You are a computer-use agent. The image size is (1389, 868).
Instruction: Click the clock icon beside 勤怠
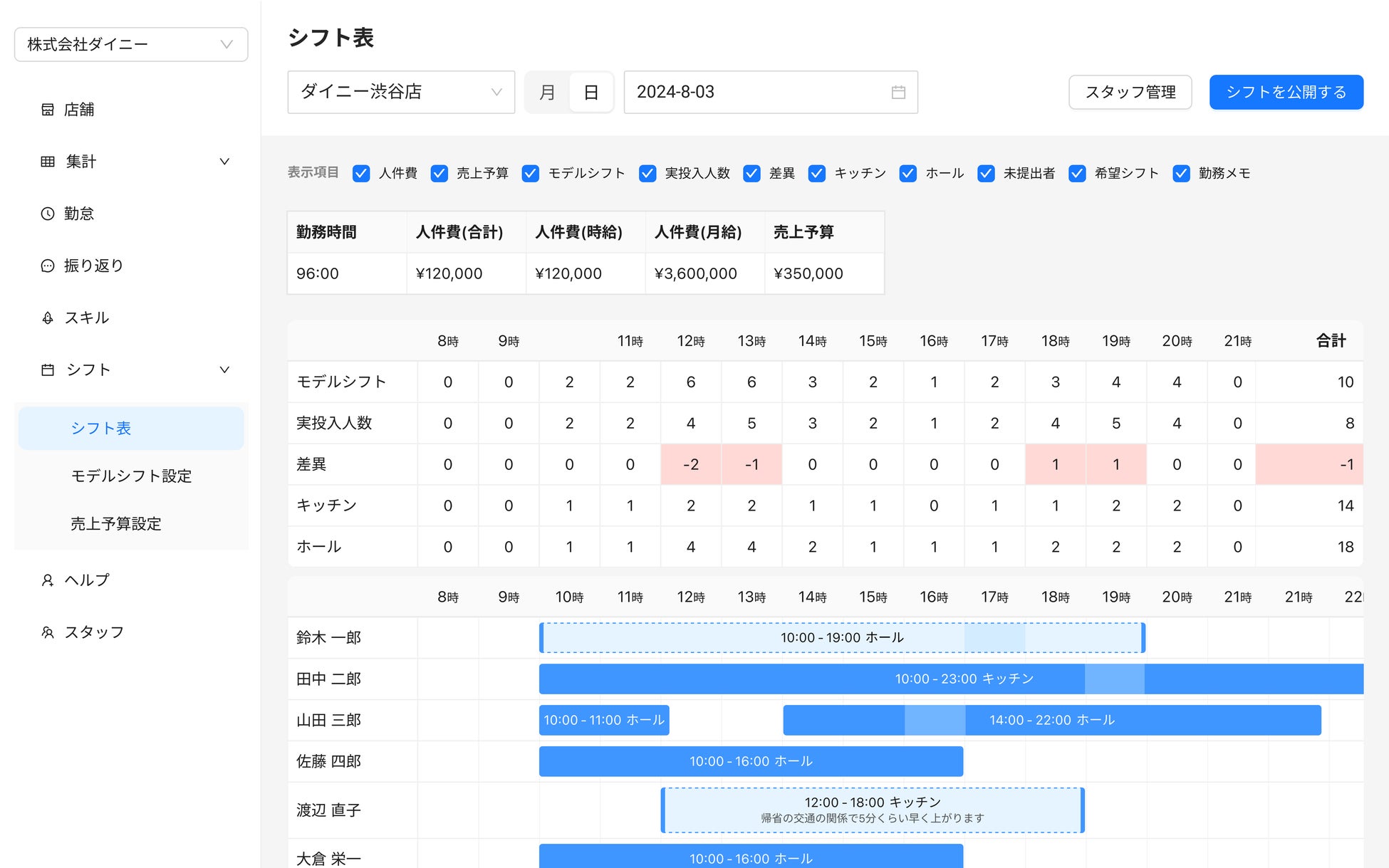tap(48, 214)
